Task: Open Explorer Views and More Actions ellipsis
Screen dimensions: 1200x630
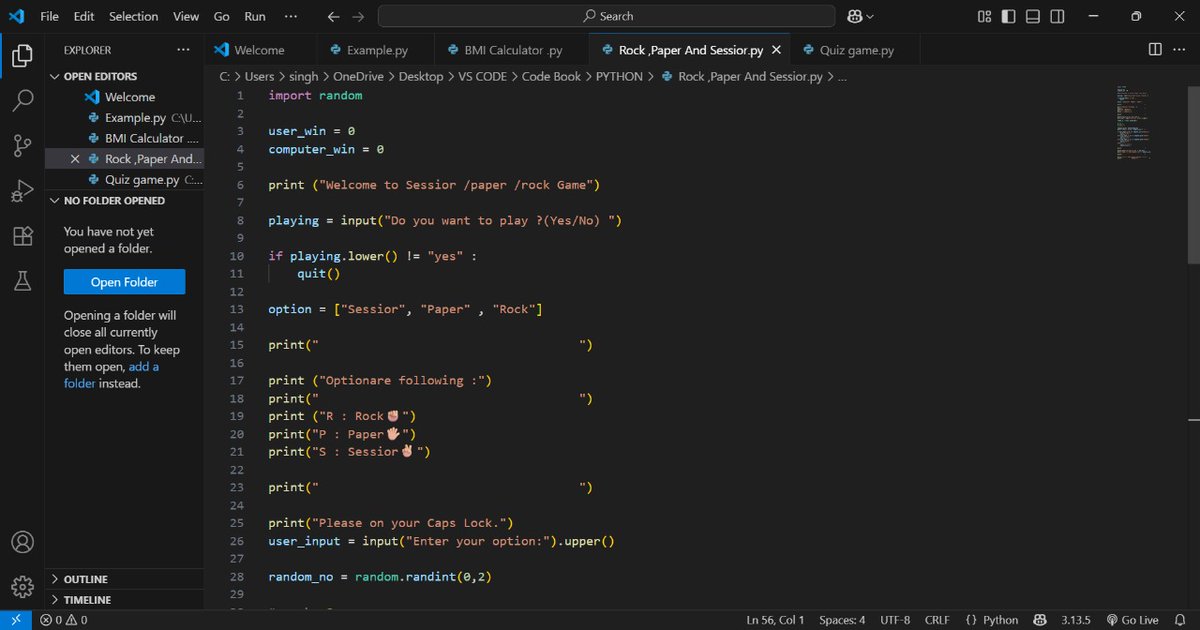Action: 183,50
